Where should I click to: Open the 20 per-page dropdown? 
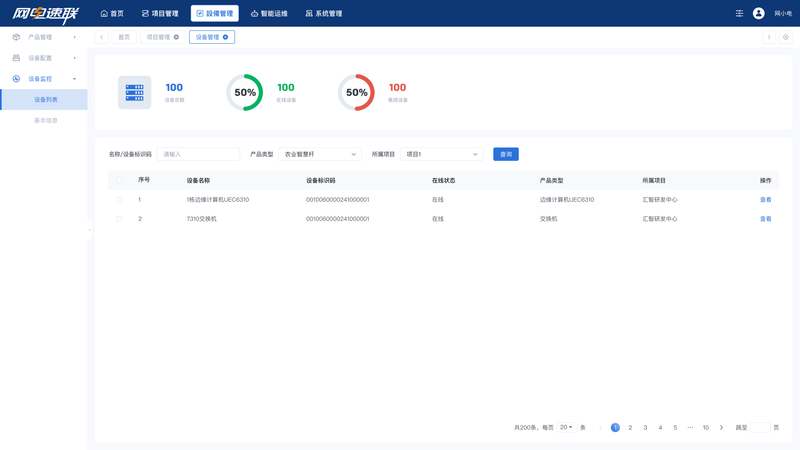pyautogui.click(x=566, y=428)
